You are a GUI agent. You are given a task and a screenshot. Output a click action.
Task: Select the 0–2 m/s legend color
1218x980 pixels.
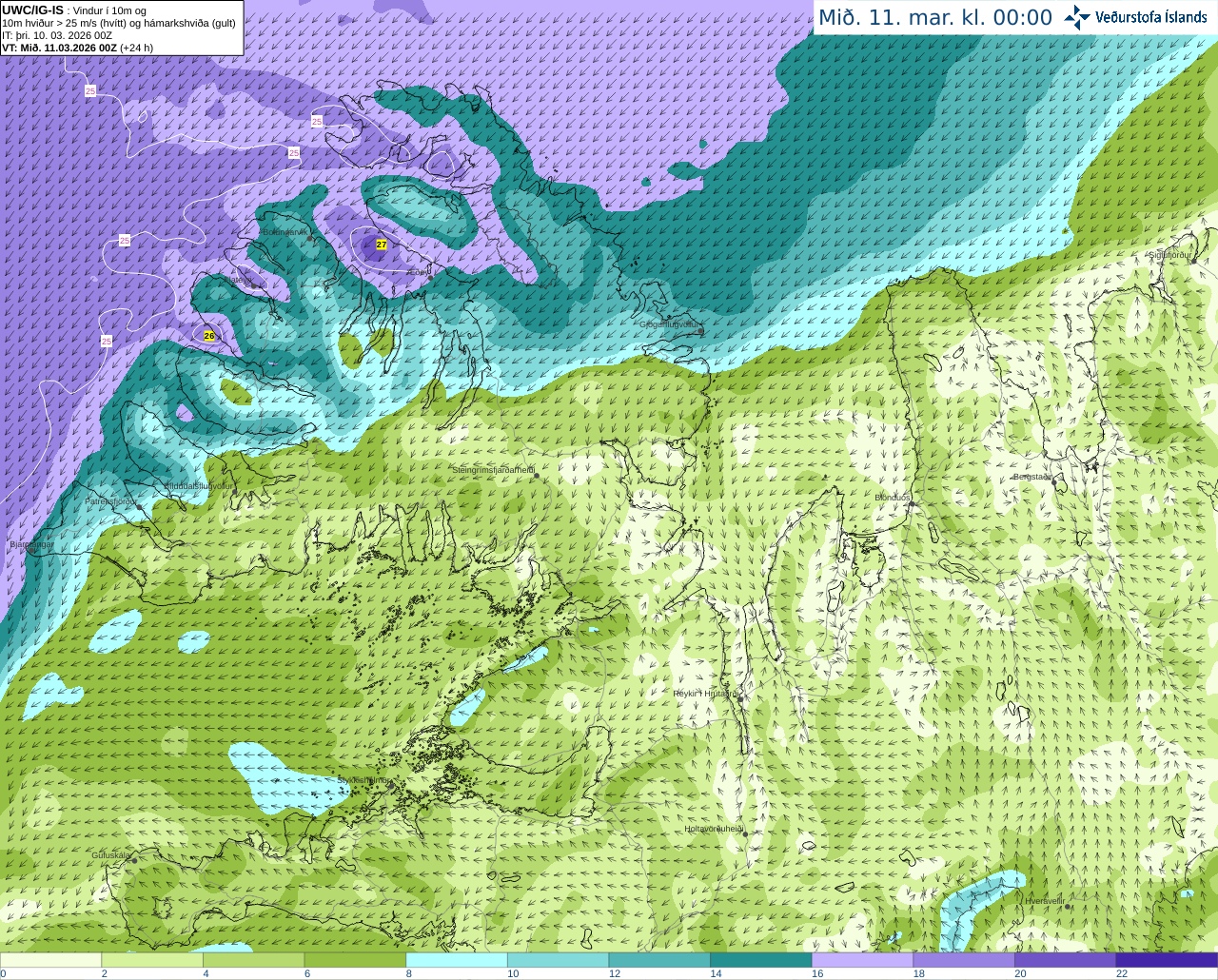(x=50, y=960)
